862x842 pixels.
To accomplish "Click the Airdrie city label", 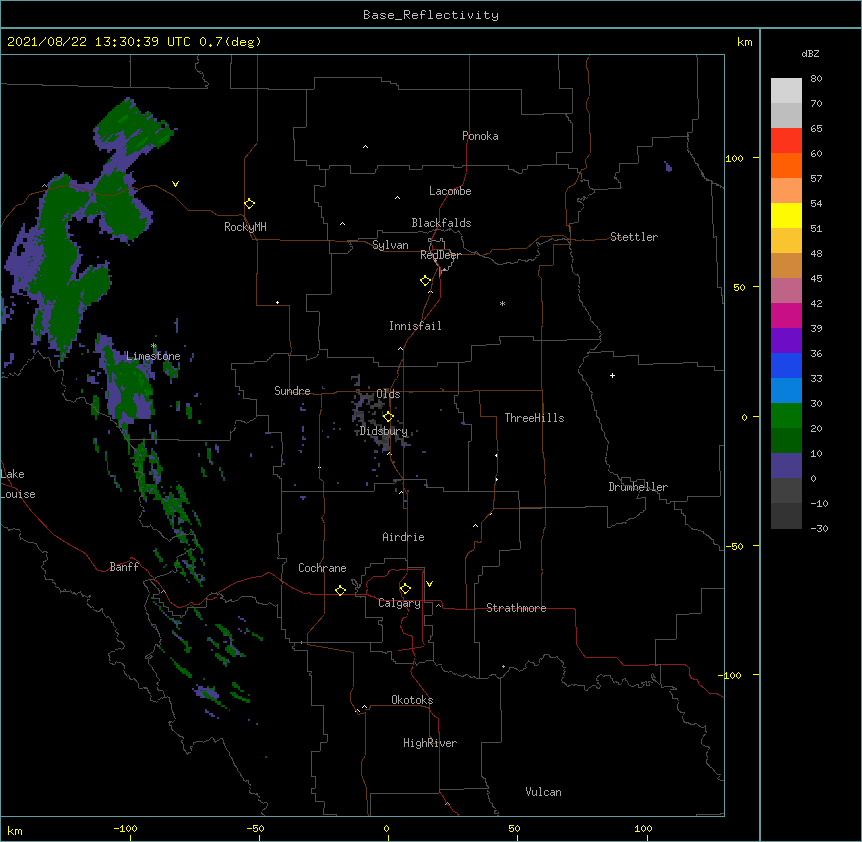I will tap(404, 537).
